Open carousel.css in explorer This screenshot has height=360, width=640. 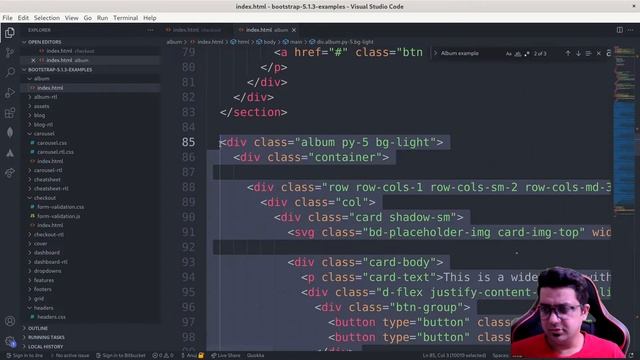tap(52, 143)
